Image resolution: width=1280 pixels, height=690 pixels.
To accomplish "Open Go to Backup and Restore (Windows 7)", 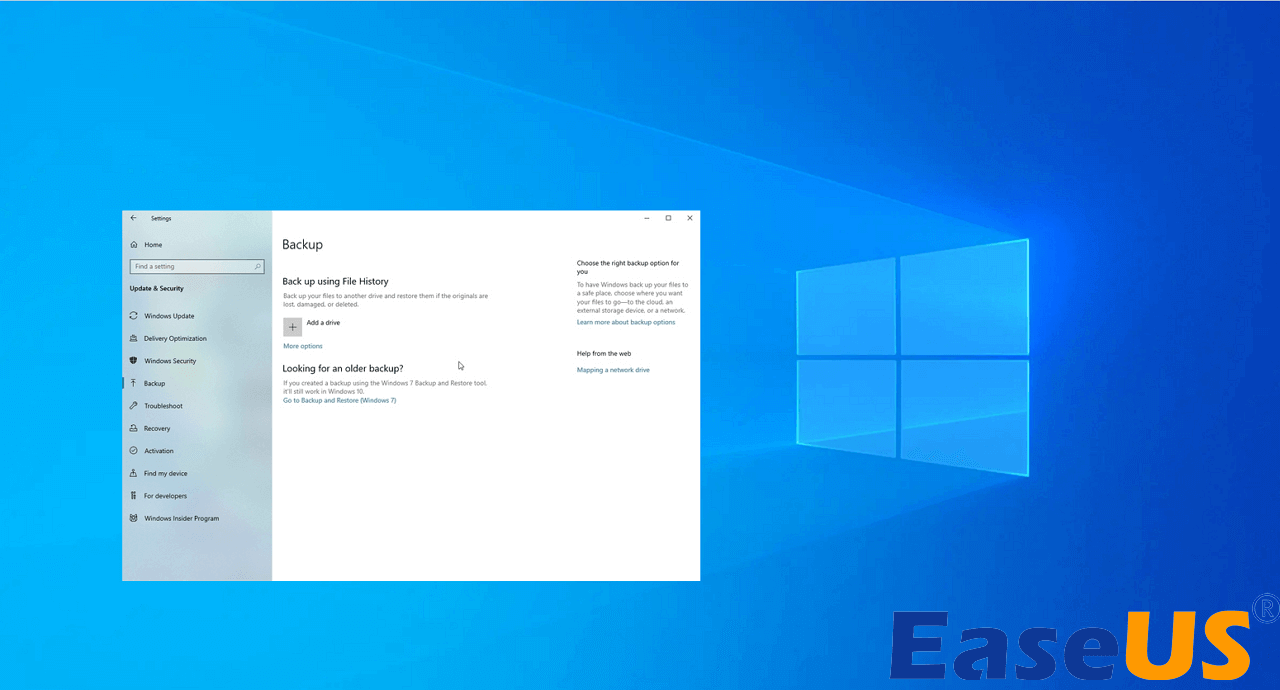I will [339, 400].
